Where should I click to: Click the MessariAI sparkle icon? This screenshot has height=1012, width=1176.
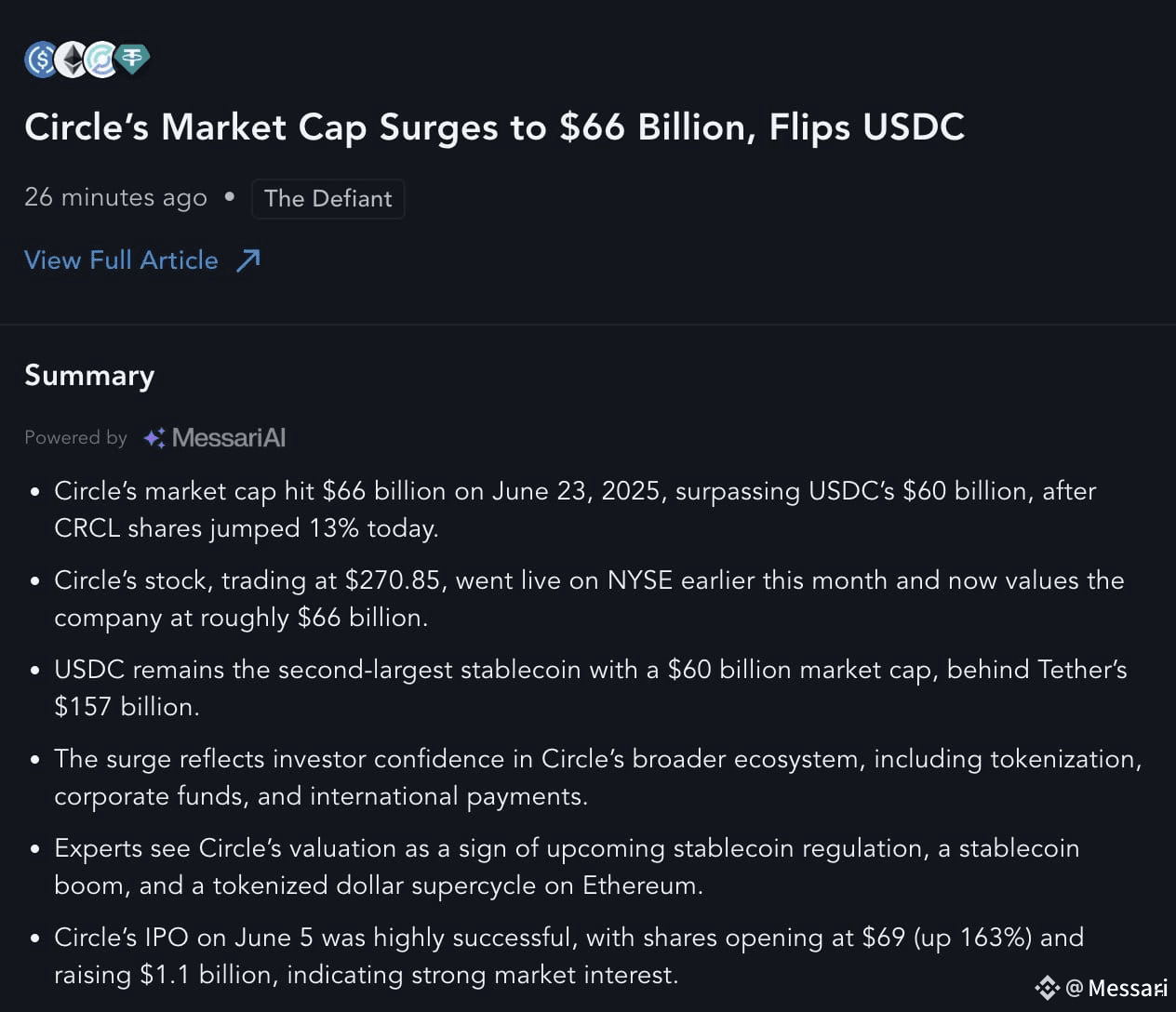click(154, 437)
